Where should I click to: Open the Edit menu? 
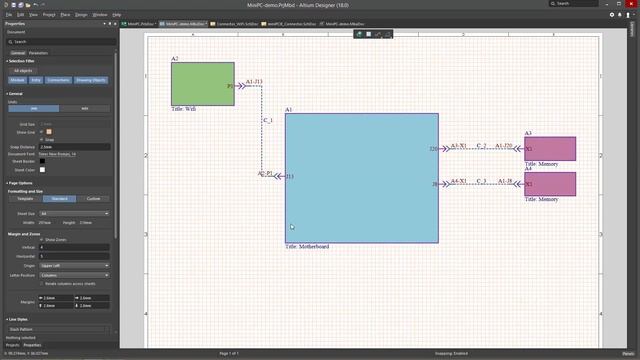[20, 15]
